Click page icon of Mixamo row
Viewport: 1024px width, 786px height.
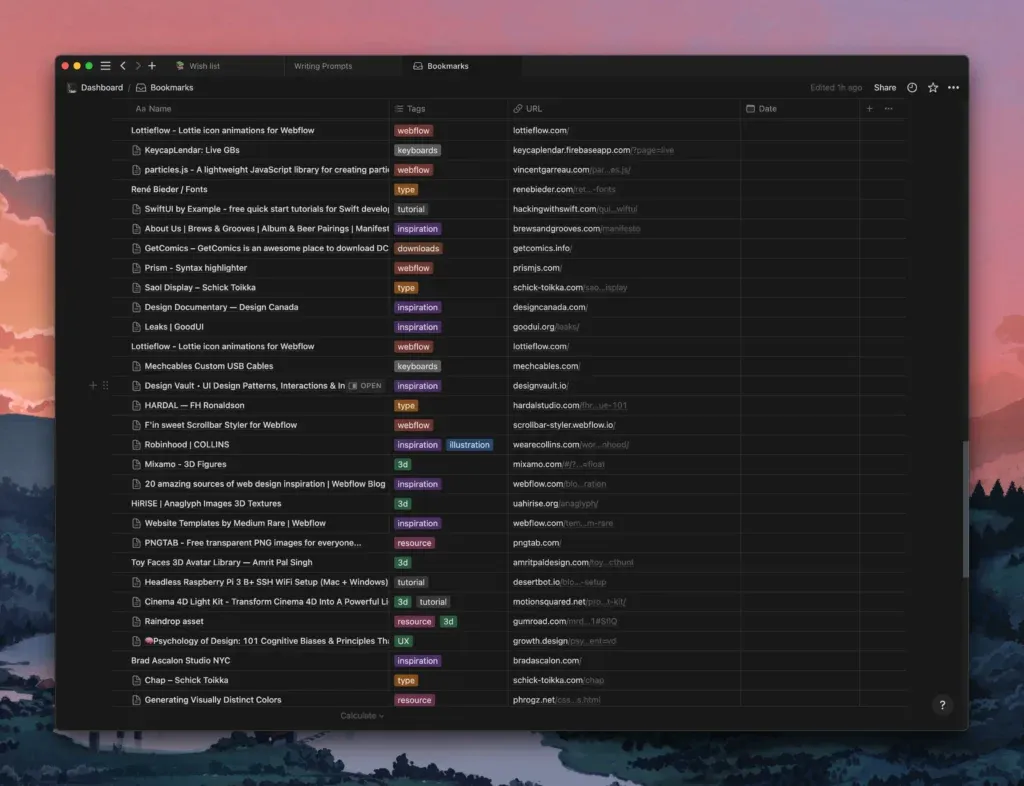pos(136,464)
